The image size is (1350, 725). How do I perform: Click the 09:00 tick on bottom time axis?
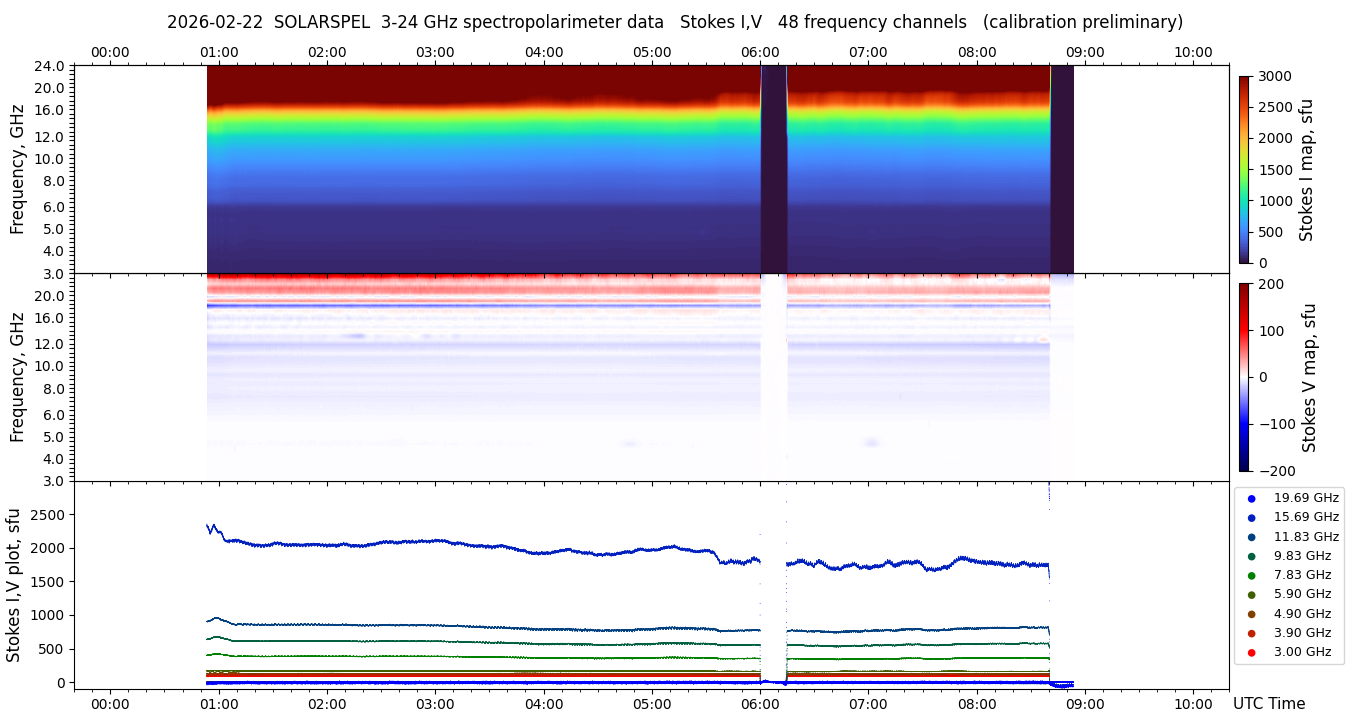pos(1085,704)
